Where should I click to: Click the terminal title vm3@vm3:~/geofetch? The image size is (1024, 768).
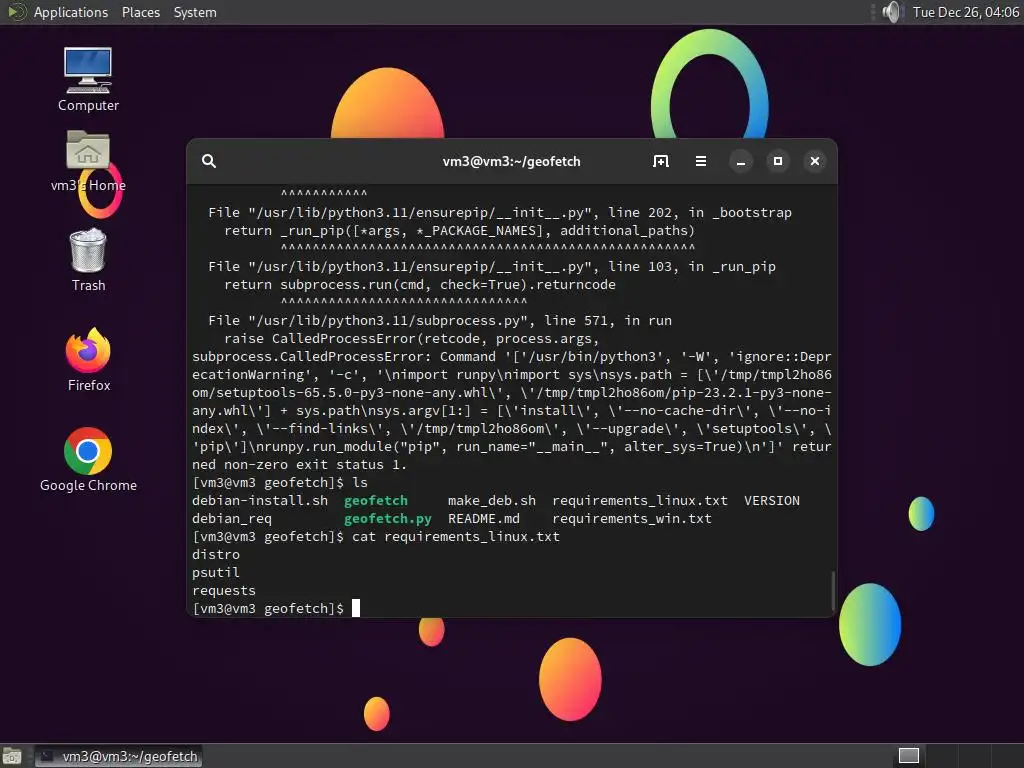511,161
